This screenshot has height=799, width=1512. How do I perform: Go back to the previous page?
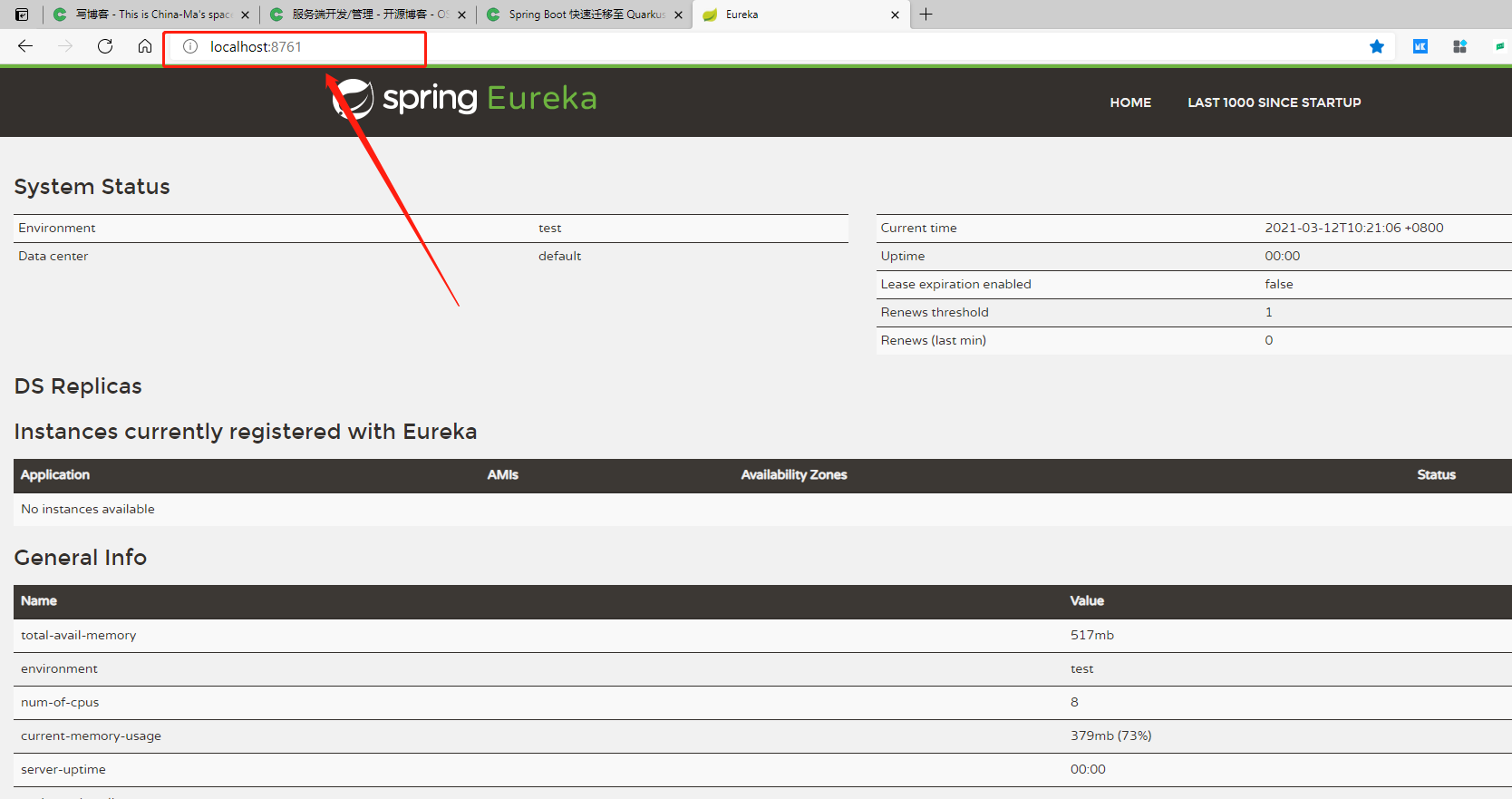pos(25,46)
